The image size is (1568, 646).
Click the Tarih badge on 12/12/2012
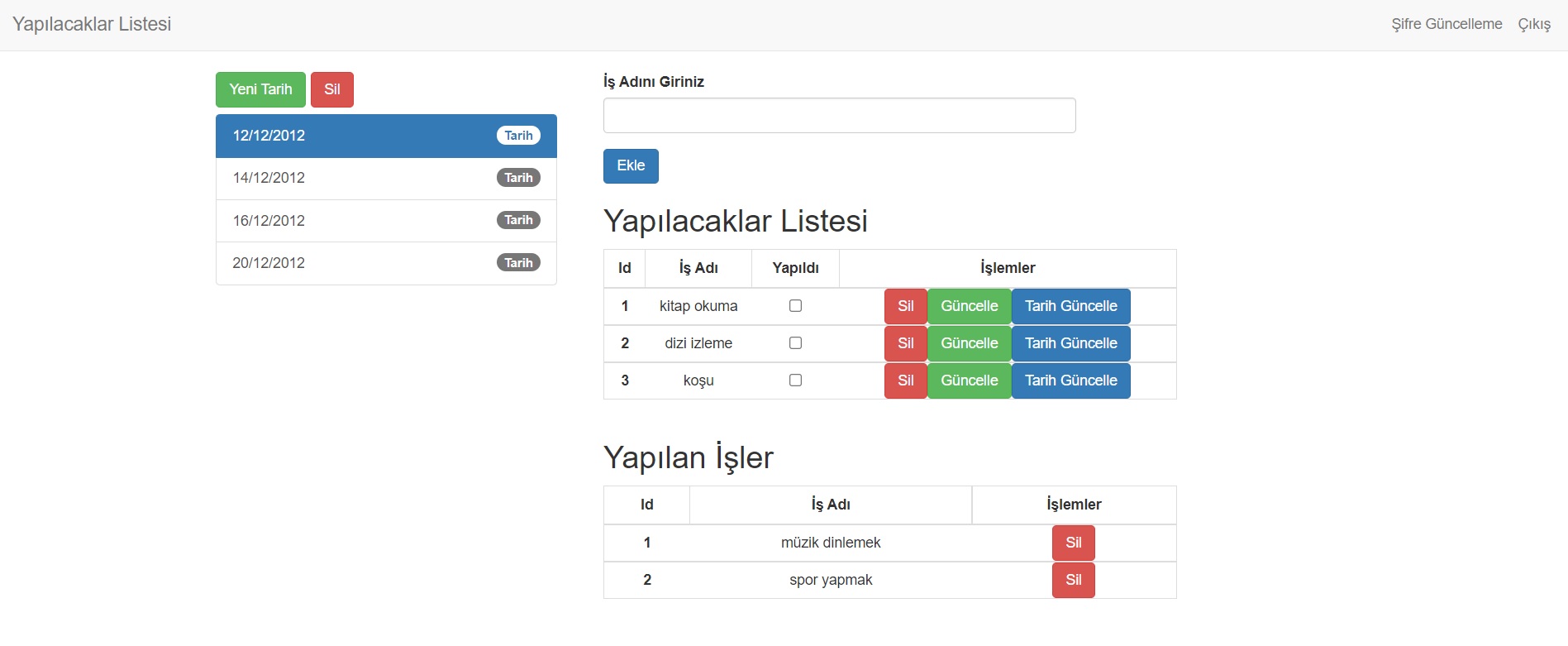pyautogui.click(x=518, y=135)
